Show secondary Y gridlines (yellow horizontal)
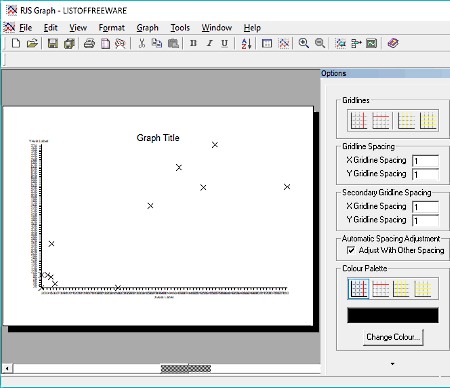The image size is (450, 388). 428,120
